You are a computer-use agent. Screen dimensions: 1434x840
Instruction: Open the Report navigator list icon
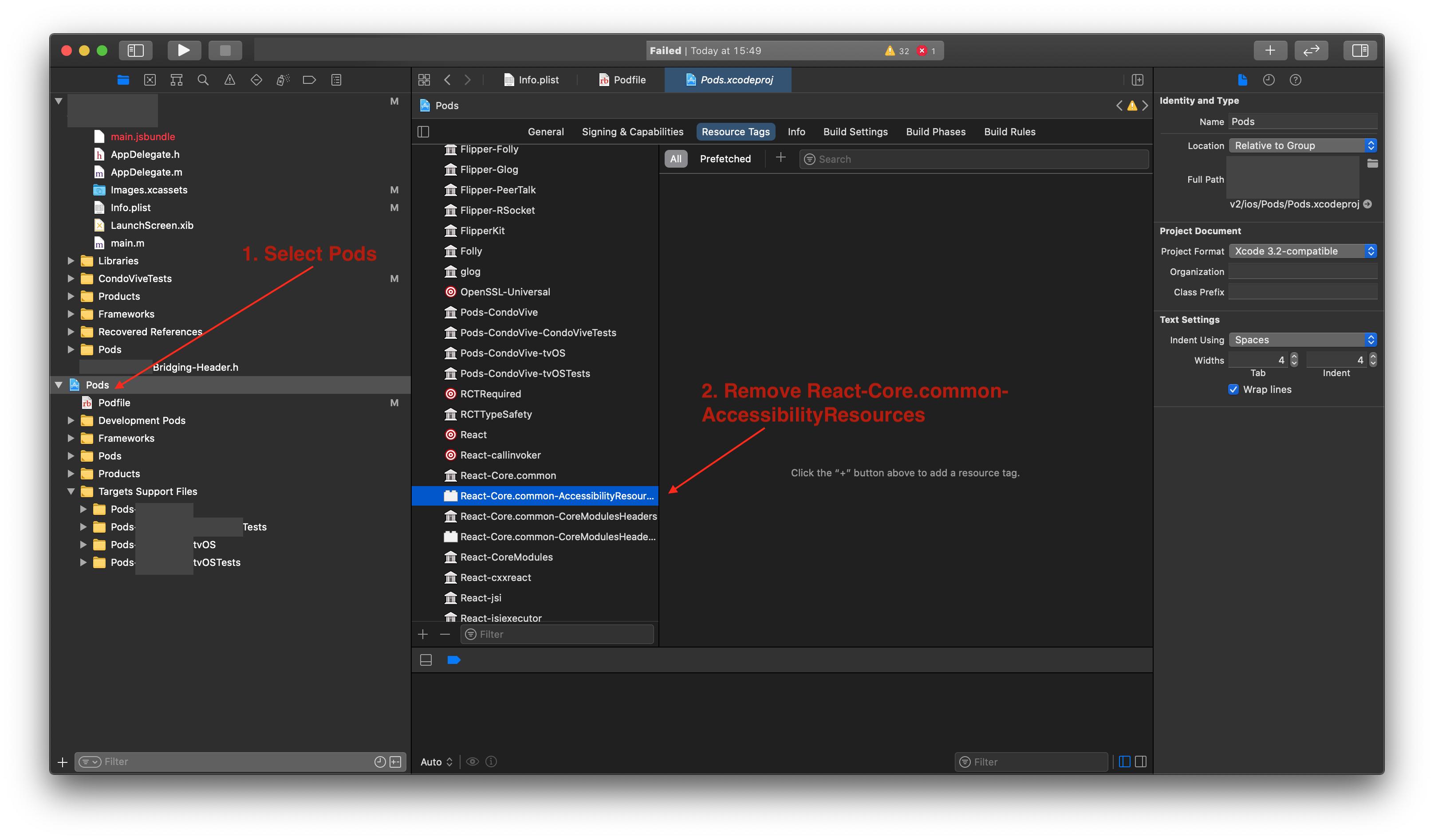point(336,80)
